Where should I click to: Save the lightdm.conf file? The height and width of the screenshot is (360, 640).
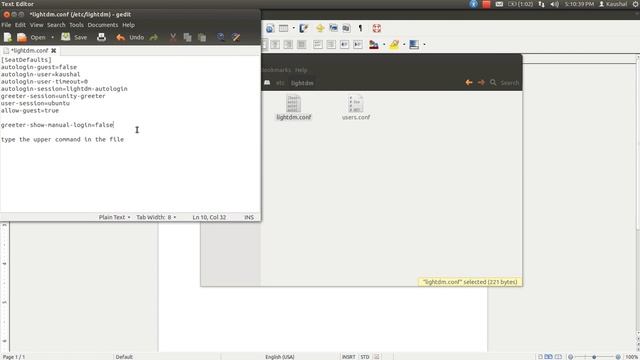point(74,38)
